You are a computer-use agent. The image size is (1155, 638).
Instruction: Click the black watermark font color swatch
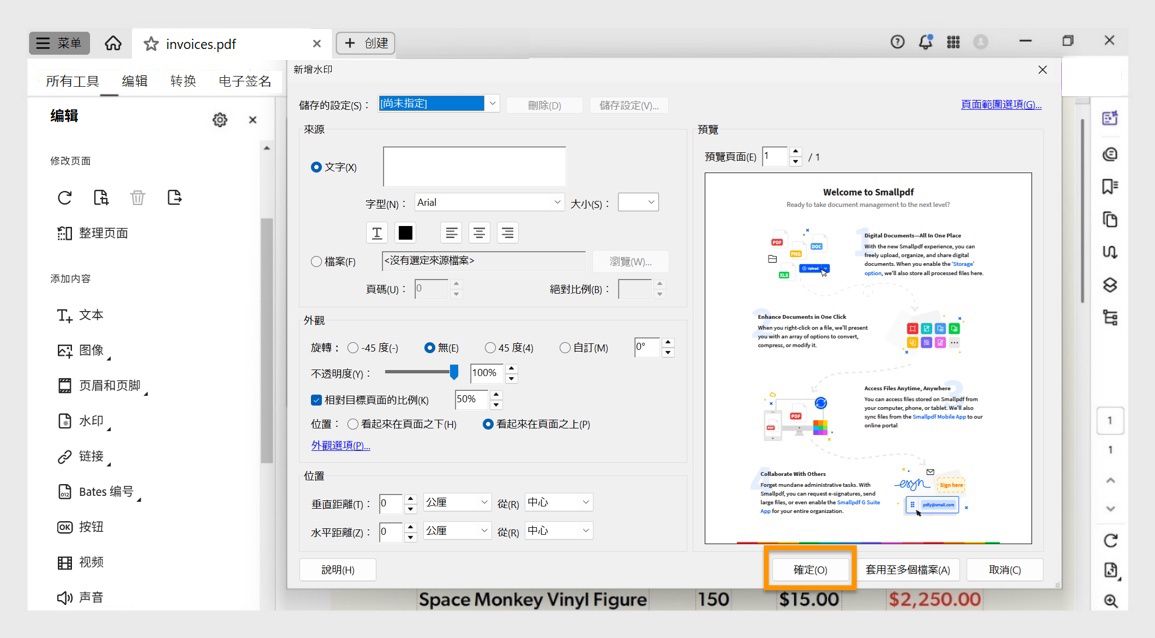click(404, 232)
